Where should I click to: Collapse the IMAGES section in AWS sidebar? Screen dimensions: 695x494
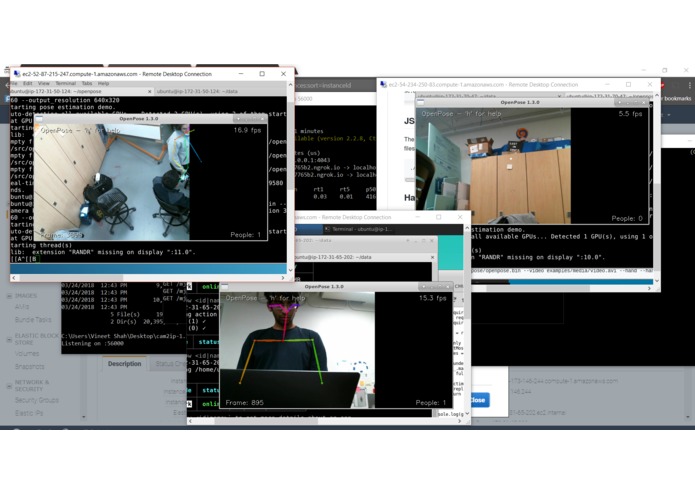click(9, 296)
